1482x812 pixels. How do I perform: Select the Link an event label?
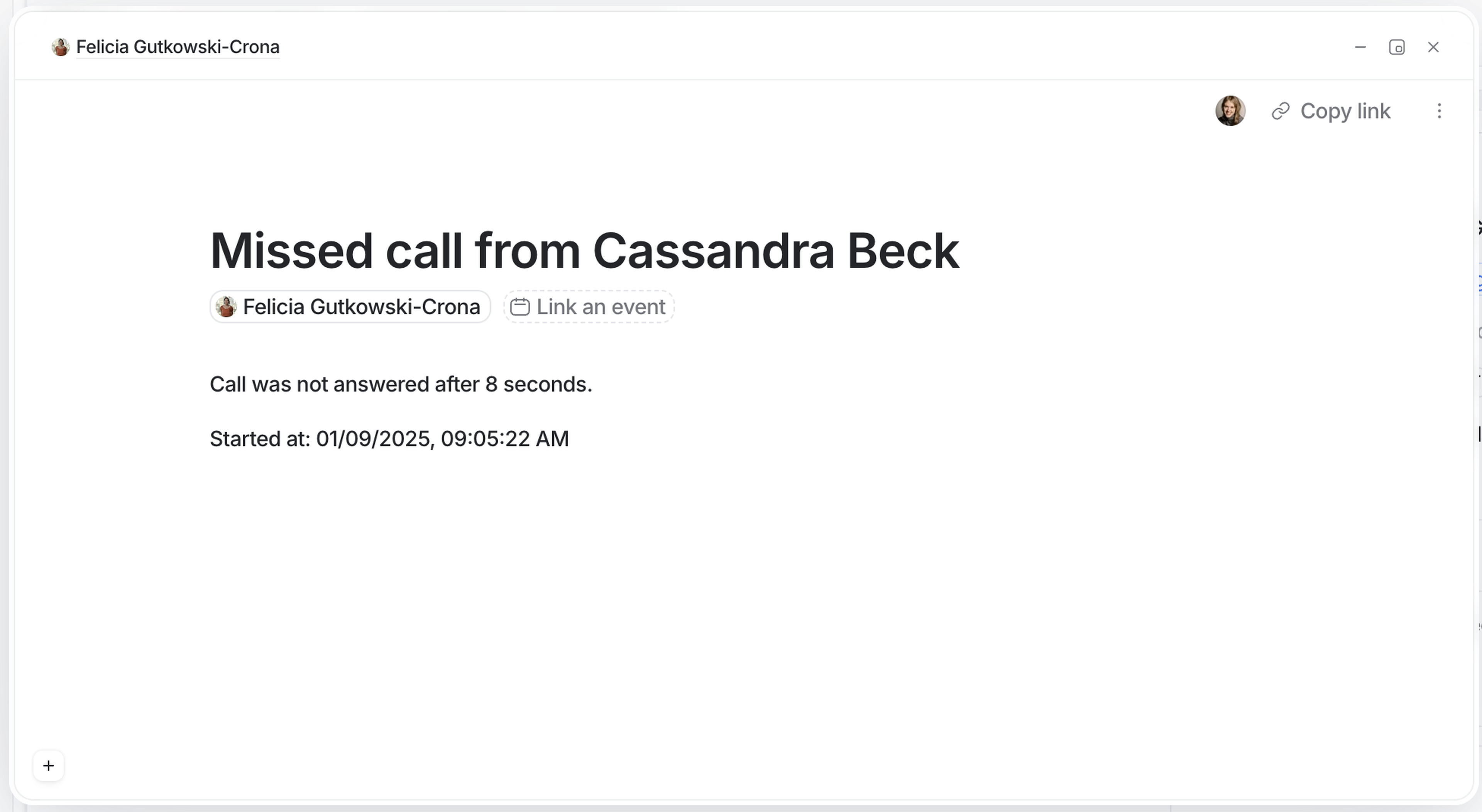click(601, 307)
